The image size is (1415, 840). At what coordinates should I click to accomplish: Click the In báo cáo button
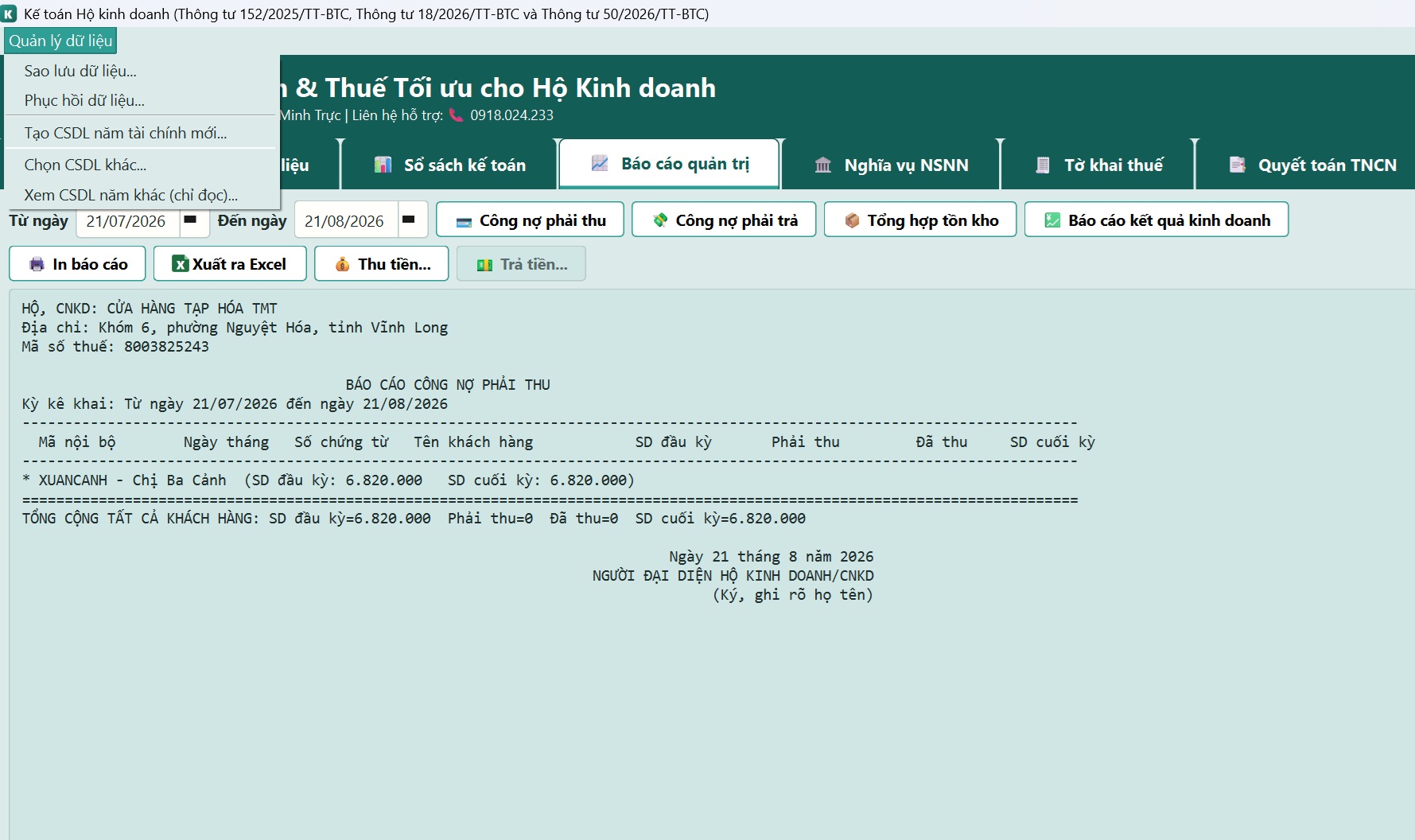click(77, 263)
